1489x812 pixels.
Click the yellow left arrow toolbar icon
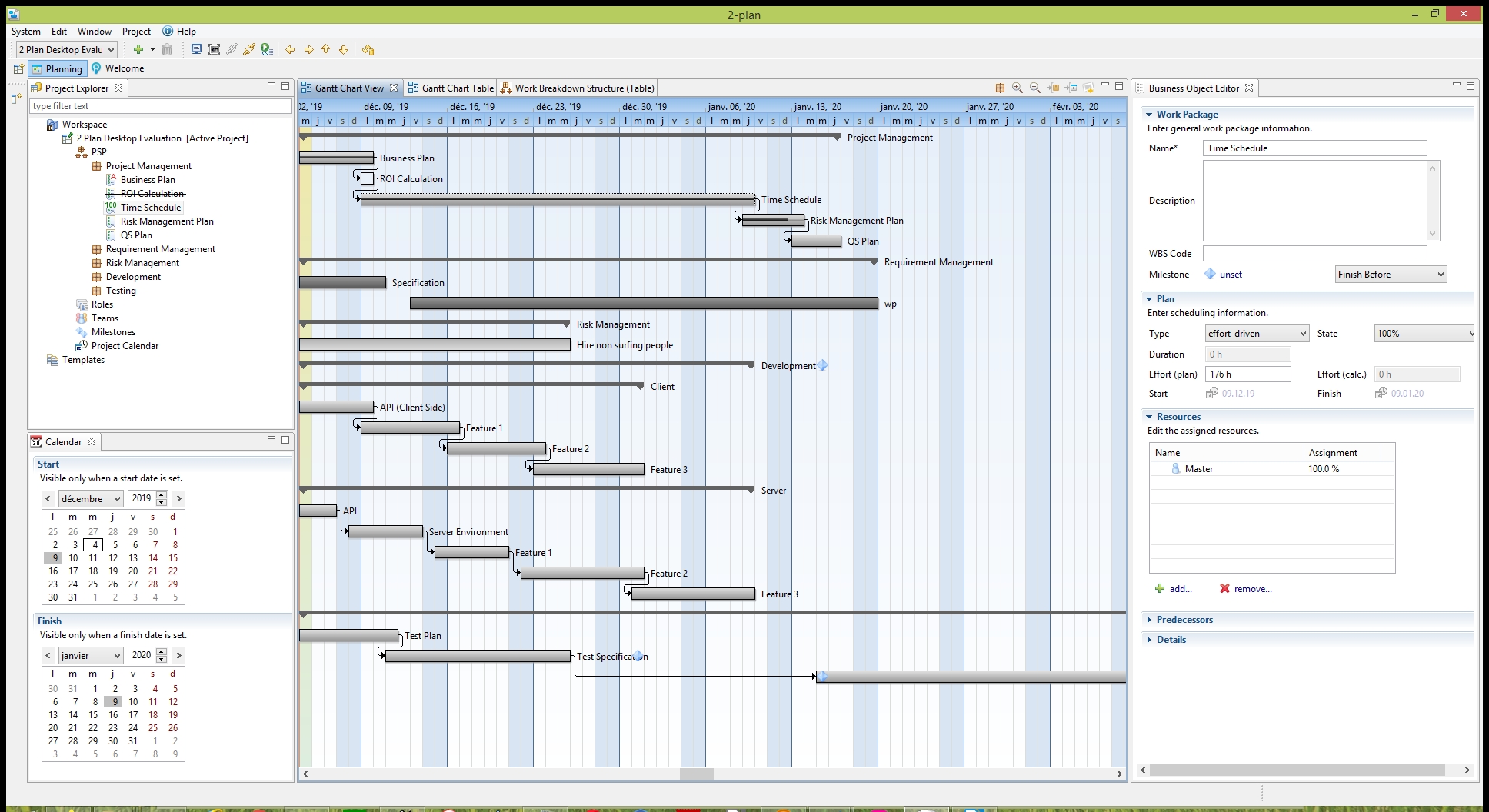290,49
